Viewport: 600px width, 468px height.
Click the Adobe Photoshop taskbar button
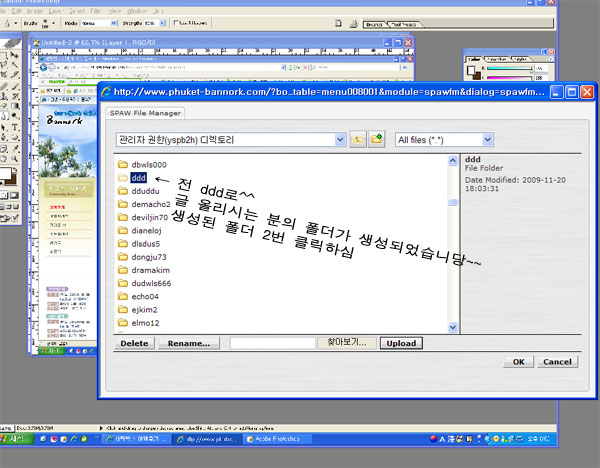point(275,439)
